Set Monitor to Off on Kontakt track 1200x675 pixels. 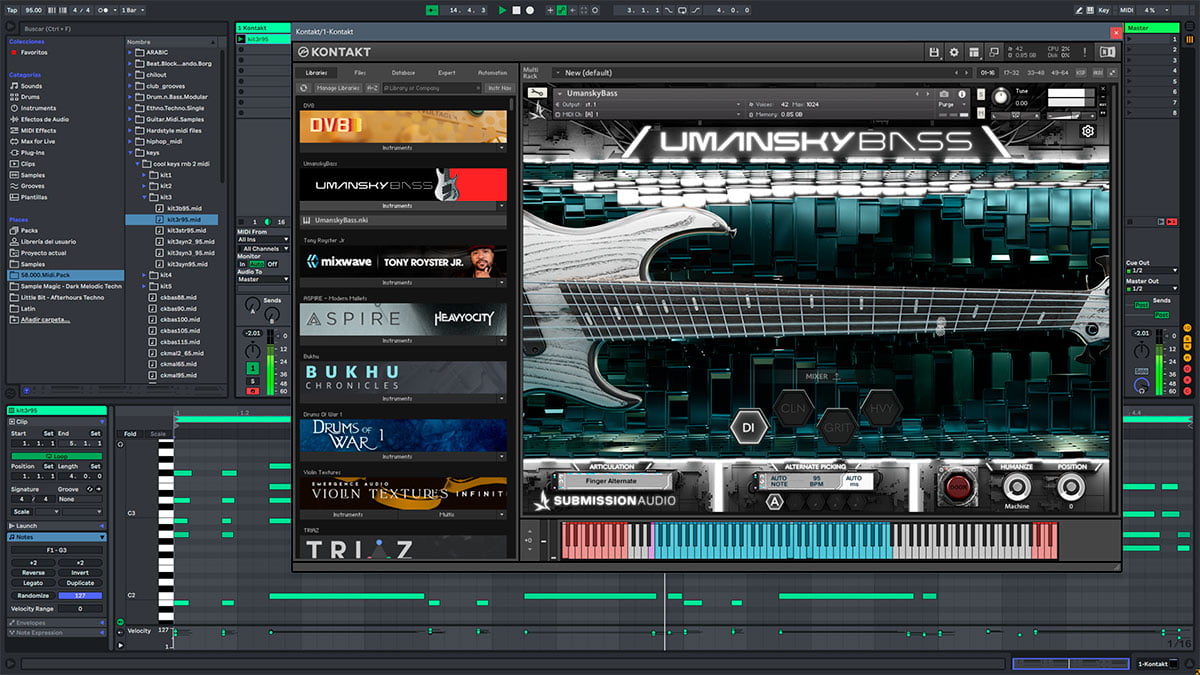[x=272, y=264]
